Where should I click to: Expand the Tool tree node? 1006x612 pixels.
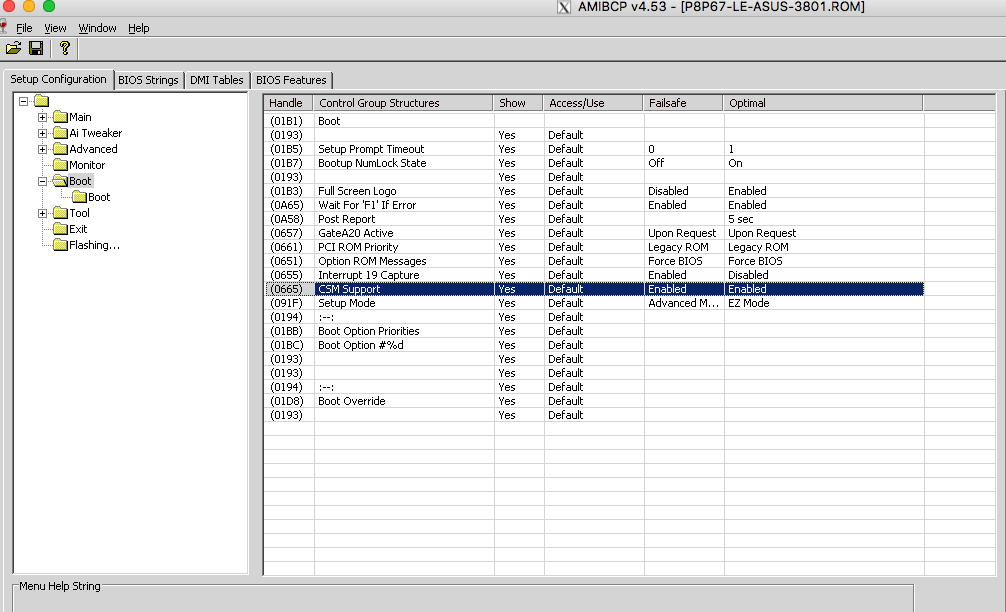tap(43, 213)
